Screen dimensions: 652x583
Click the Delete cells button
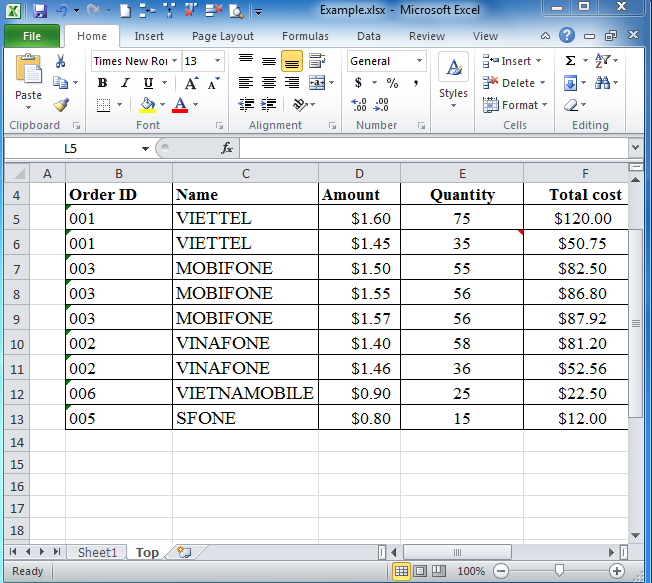pyautogui.click(x=514, y=83)
